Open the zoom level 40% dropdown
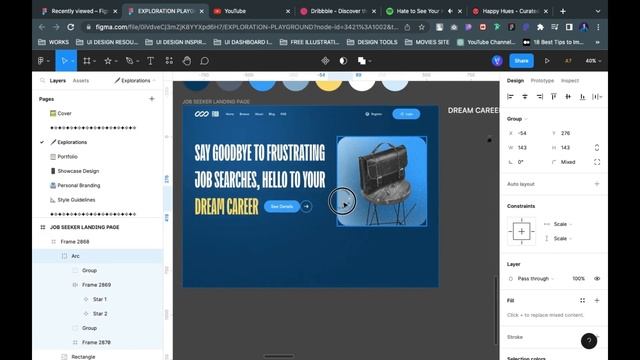640x360 pixels. pos(593,61)
